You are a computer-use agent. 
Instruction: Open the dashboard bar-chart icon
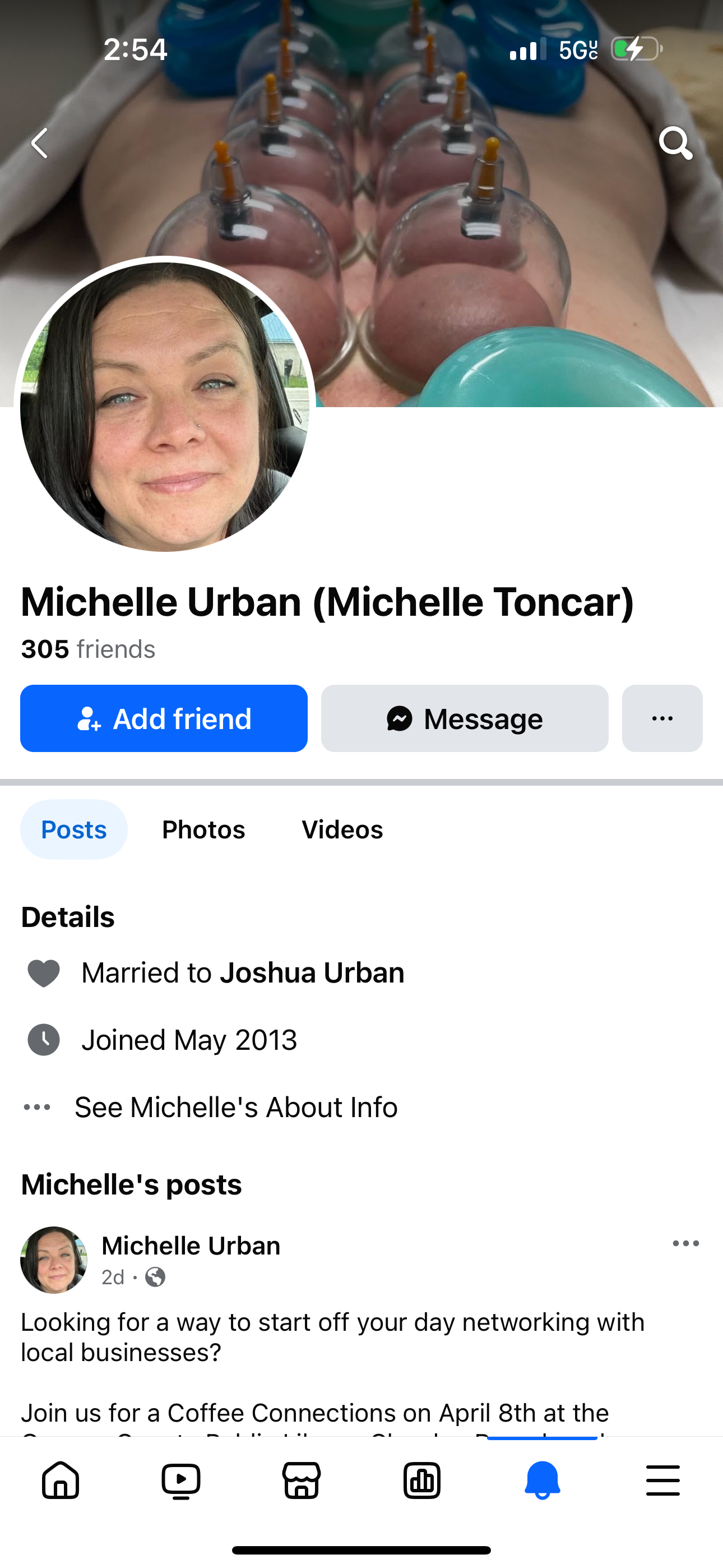421,1481
